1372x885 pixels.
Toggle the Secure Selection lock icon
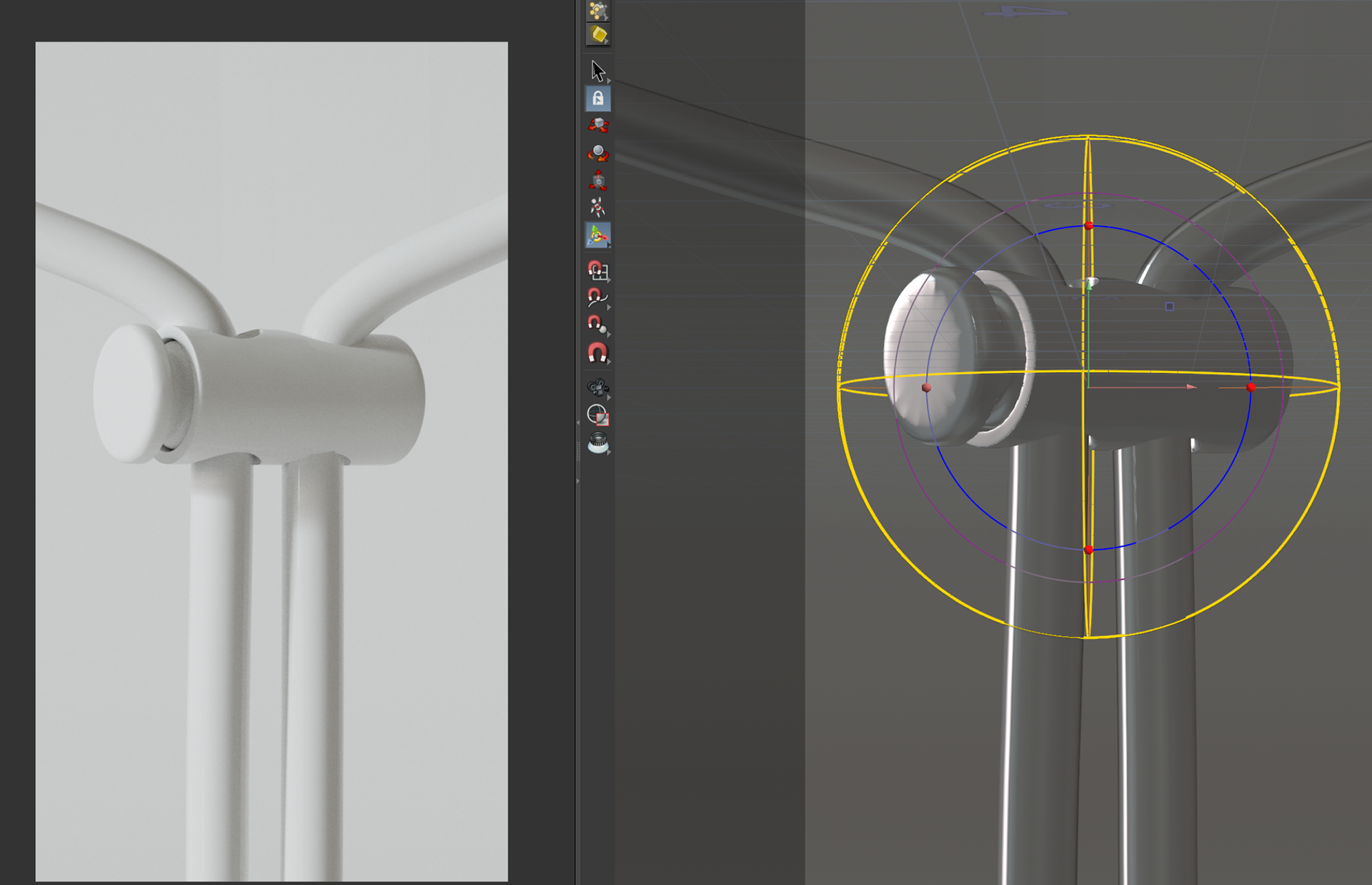point(598,99)
